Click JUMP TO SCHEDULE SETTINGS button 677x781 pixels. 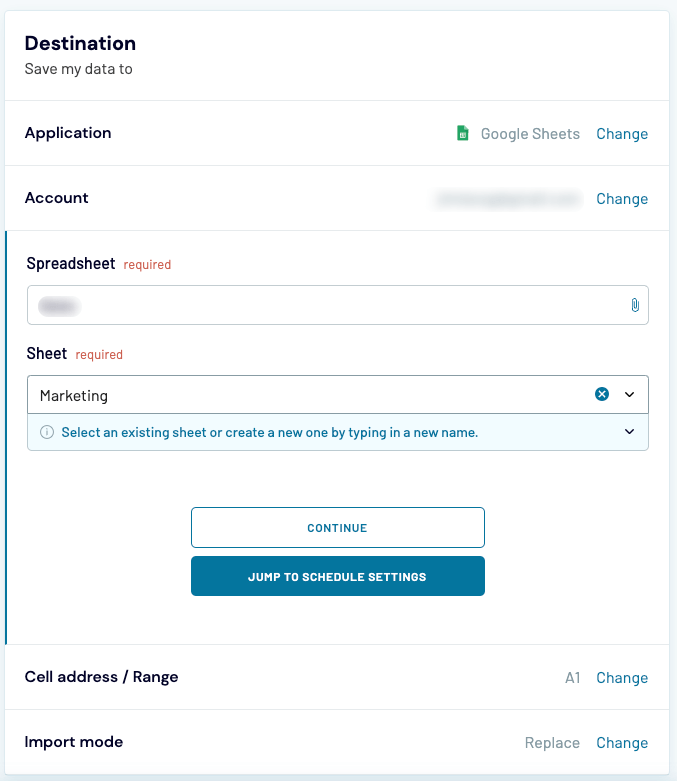click(338, 576)
